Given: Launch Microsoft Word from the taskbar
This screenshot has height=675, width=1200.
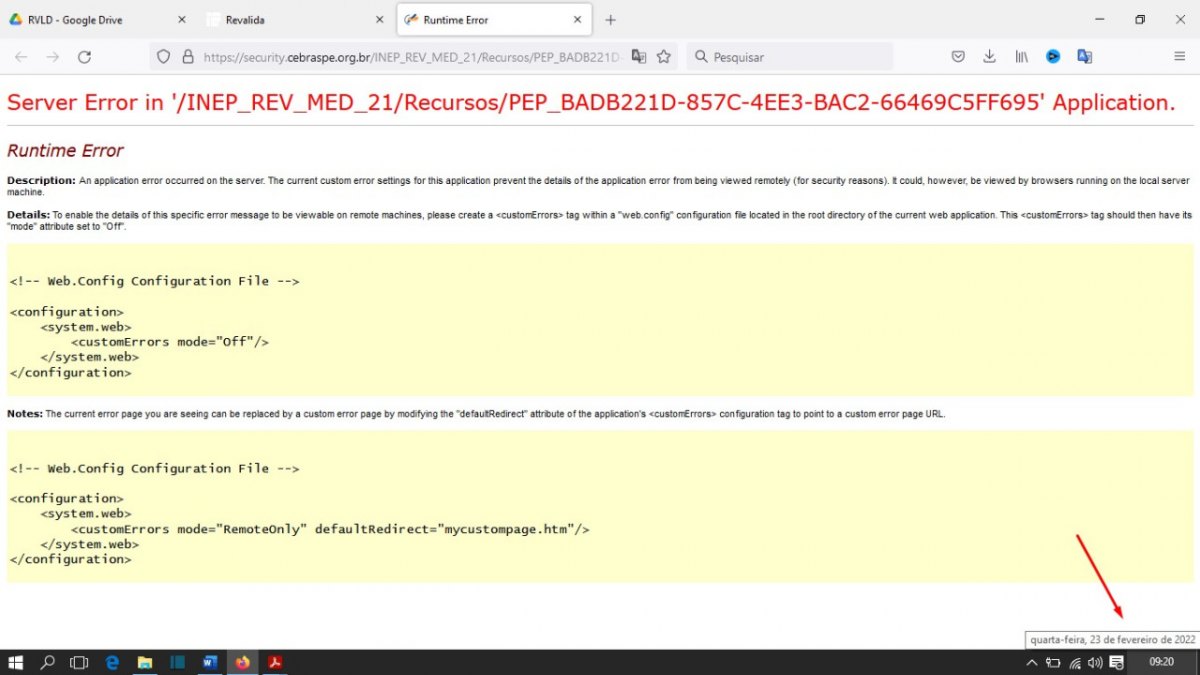Looking at the screenshot, I should (x=210, y=662).
